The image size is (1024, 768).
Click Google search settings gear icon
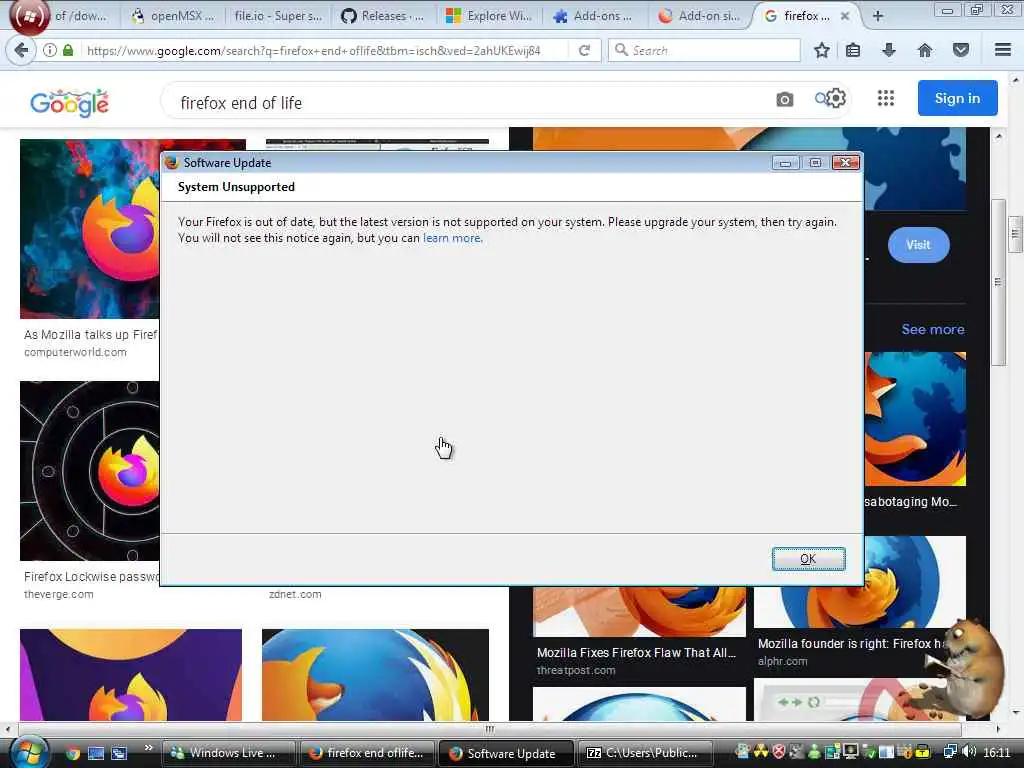836,98
